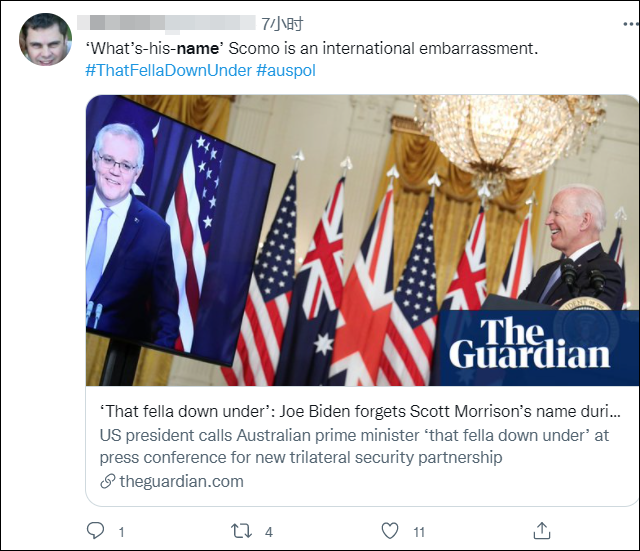
Task: Click the 'That fella down under' headline
Action: (x=360, y=411)
